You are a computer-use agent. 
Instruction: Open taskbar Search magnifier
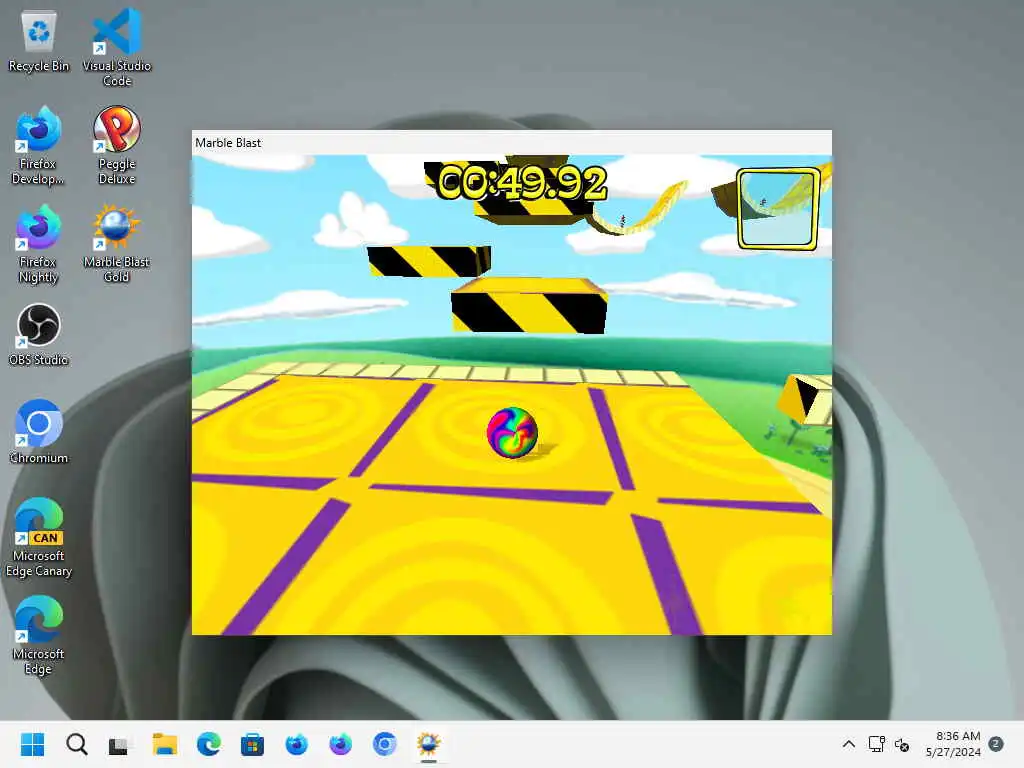tap(76, 744)
